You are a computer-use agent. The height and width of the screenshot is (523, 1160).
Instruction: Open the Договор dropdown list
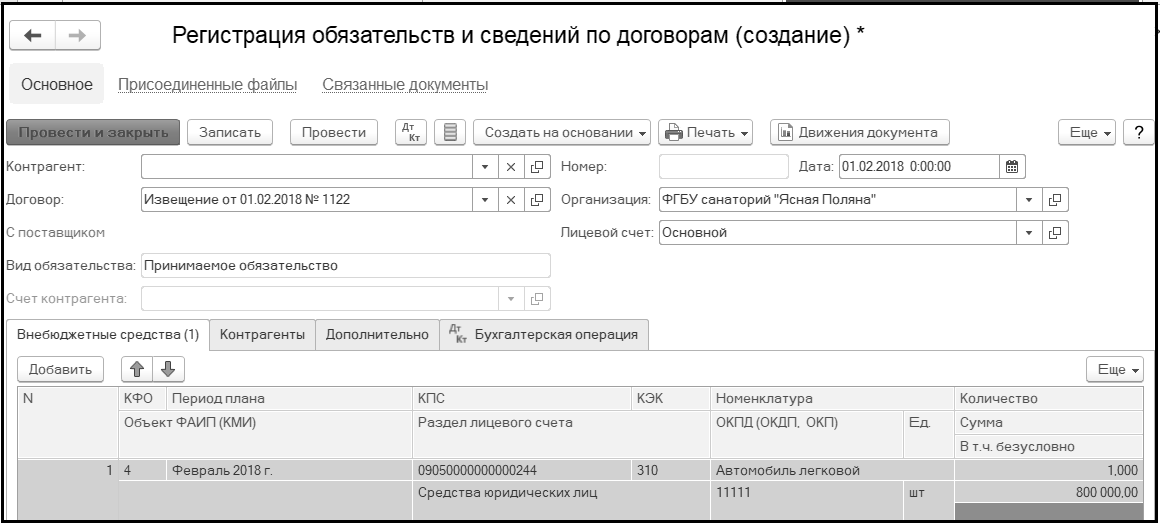click(x=485, y=200)
